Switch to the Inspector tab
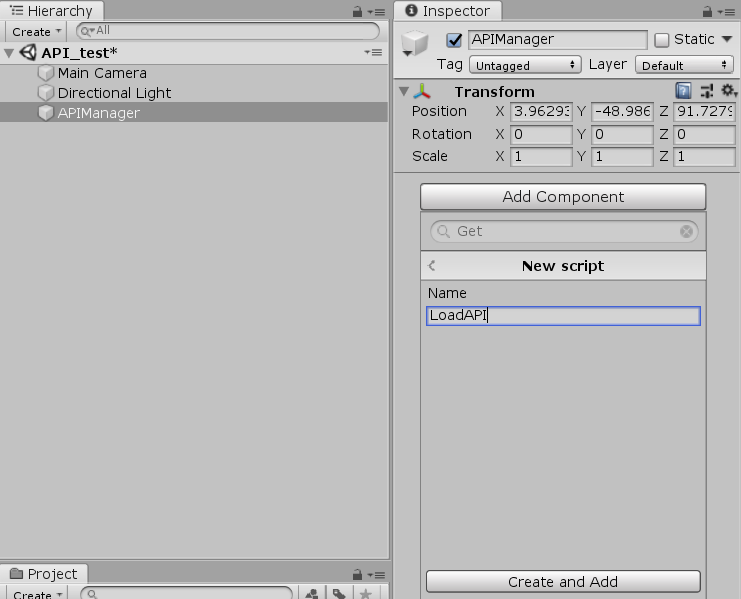This screenshot has height=599, width=741. coord(448,11)
